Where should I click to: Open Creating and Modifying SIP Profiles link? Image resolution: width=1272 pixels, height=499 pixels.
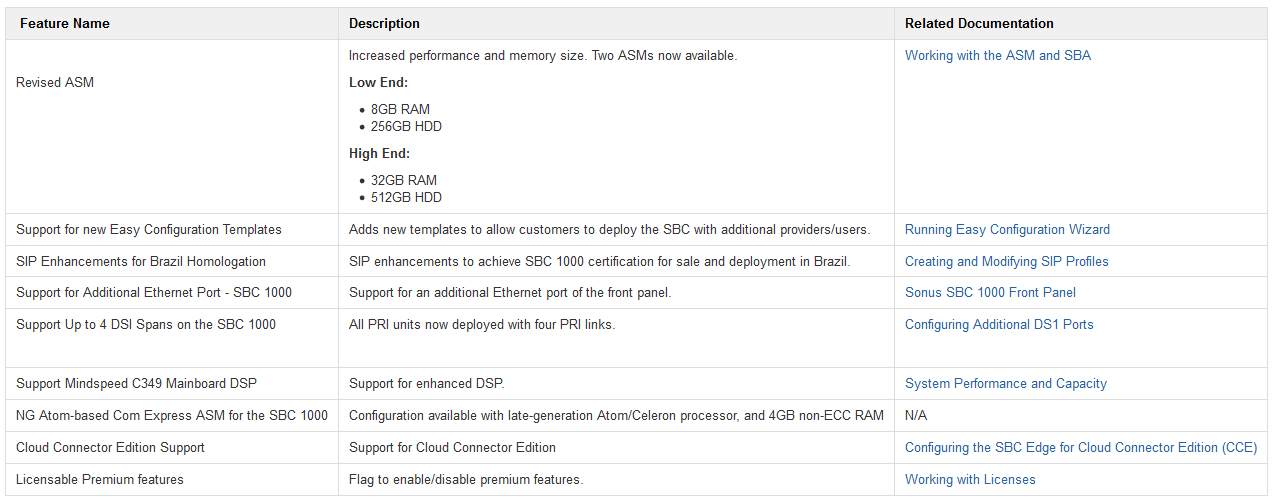pyautogui.click(x=1006, y=262)
